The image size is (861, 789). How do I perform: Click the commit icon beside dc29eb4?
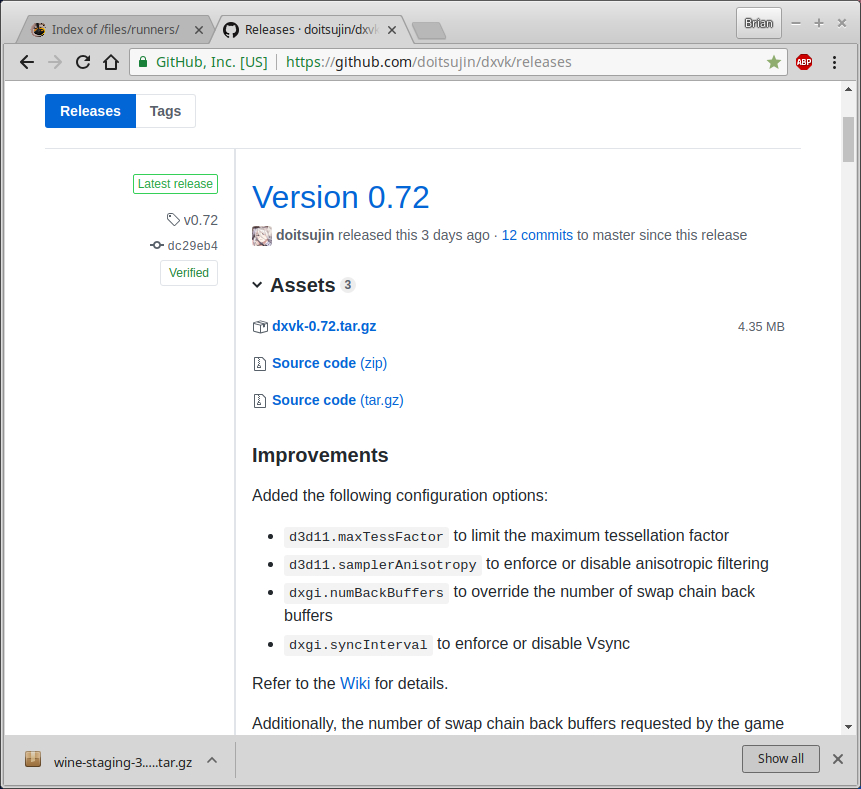coord(156,245)
